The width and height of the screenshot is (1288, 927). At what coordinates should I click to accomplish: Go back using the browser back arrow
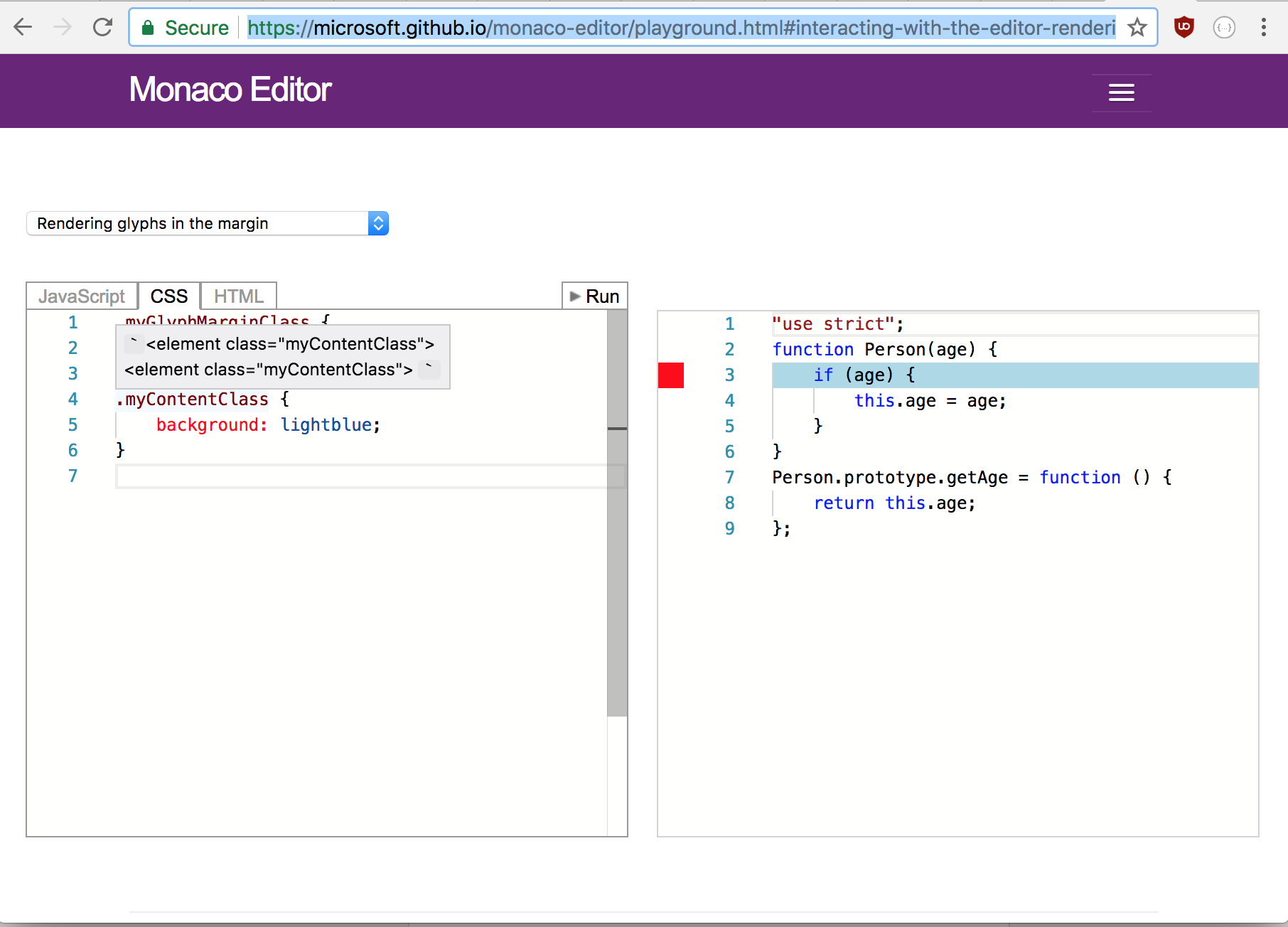(23, 28)
